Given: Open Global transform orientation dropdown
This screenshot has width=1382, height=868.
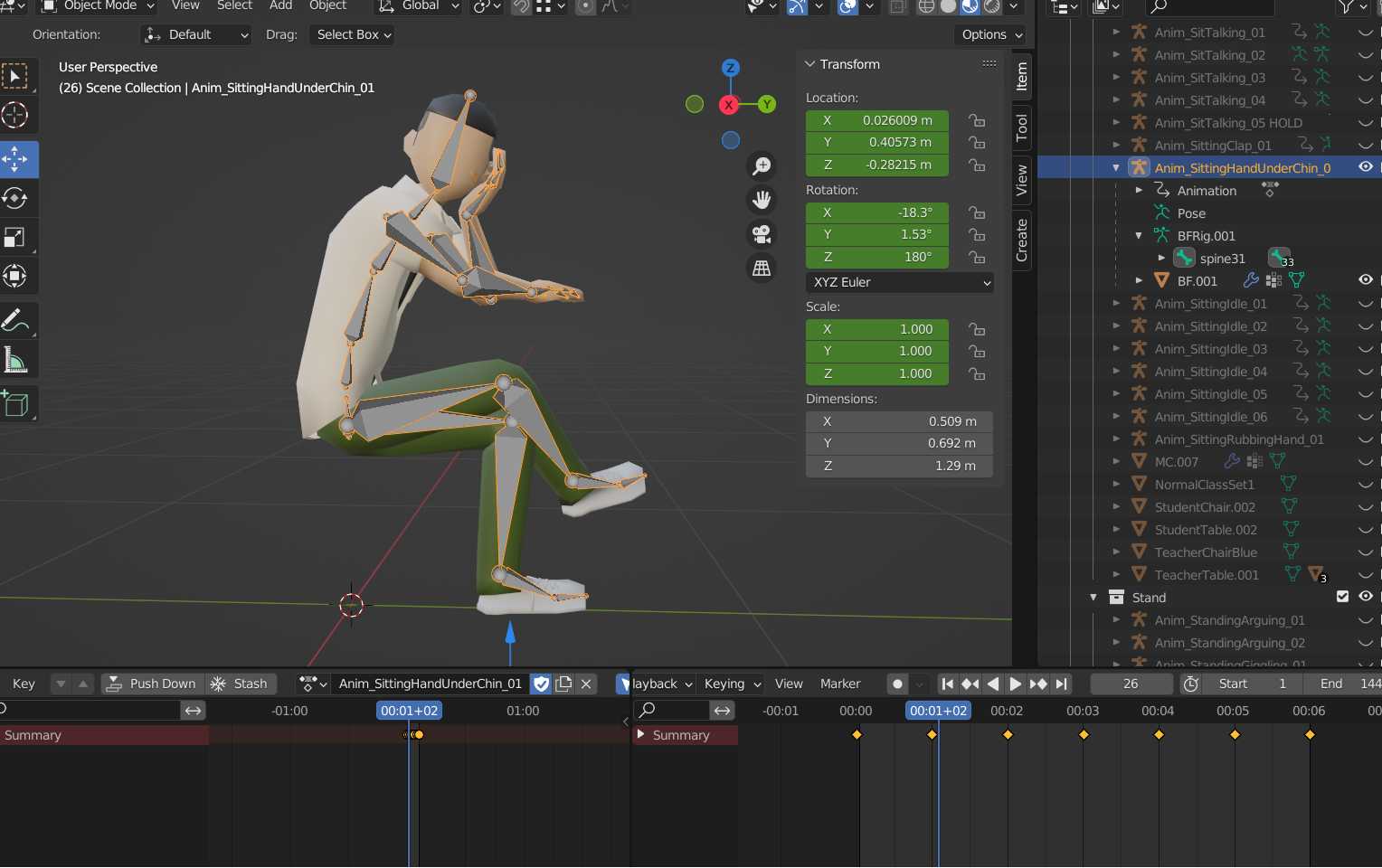Looking at the screenshot, I should pos(419,5).
